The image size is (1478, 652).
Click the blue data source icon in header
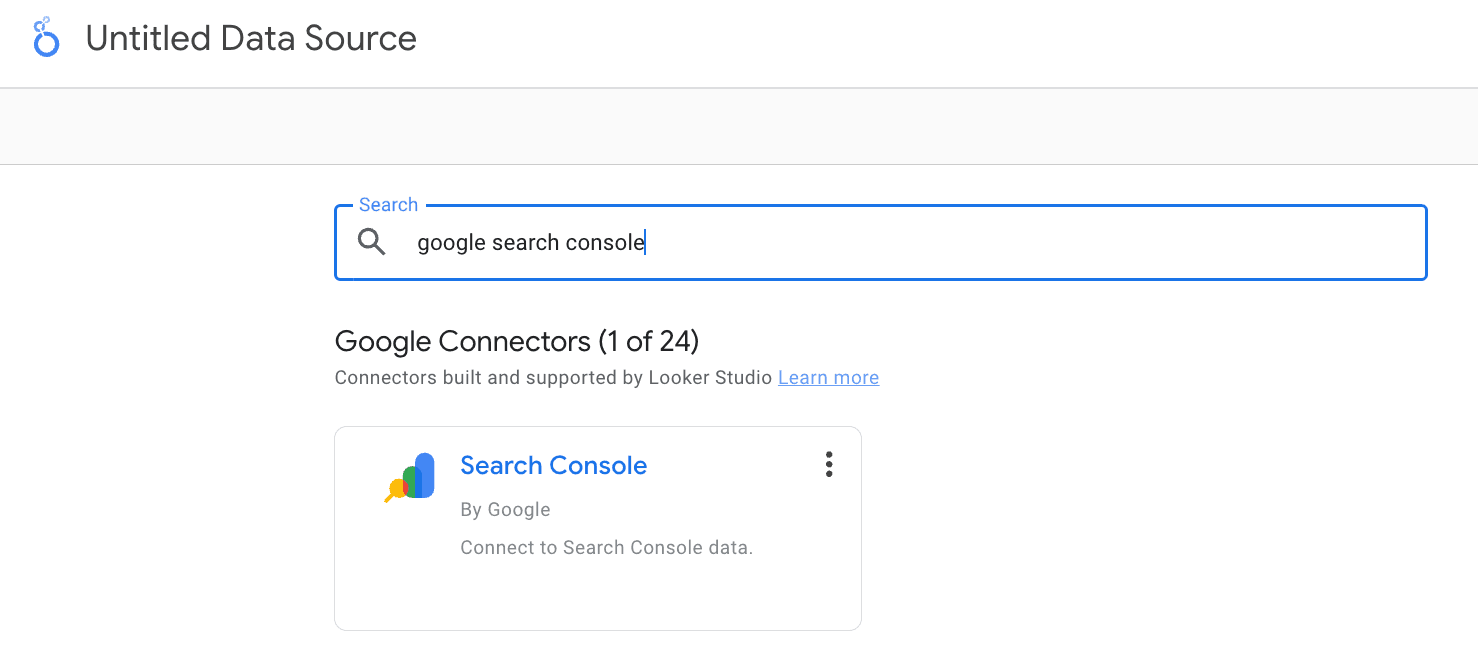click(45, 37)
